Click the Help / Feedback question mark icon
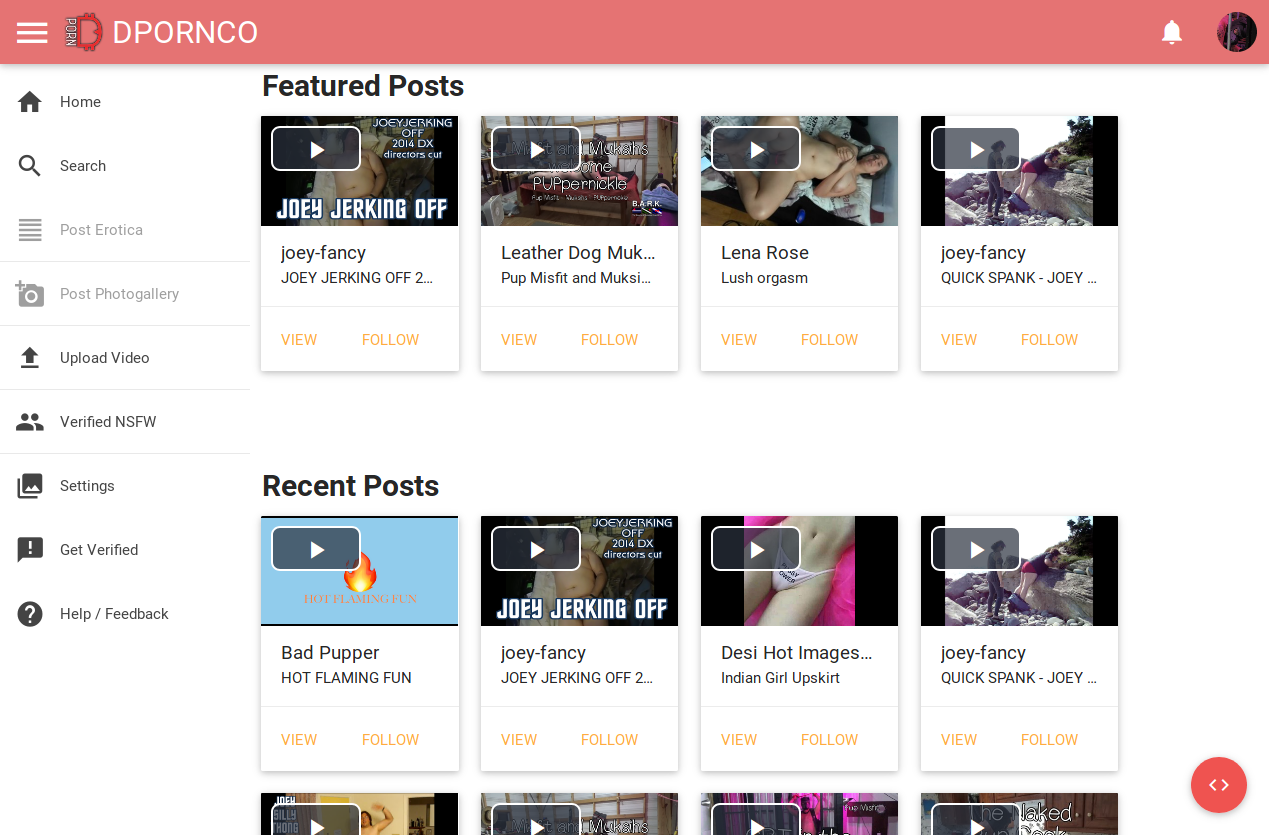The width and height of the screenshot is (1269, 835). (30, 614)
